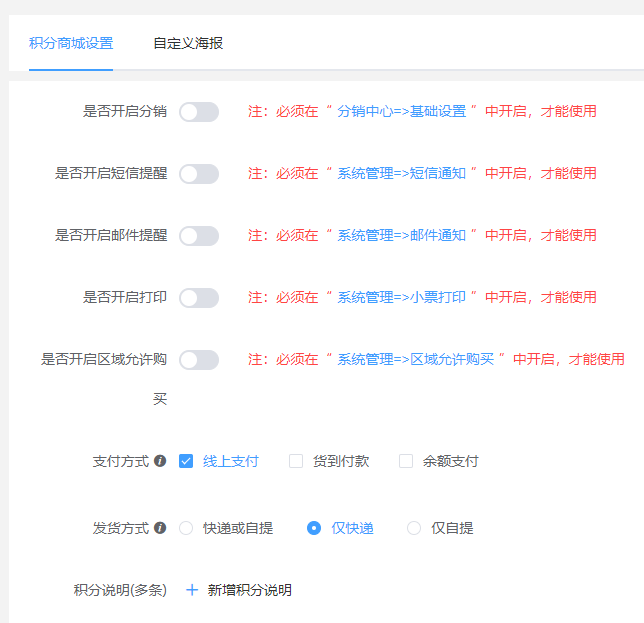Viewport: 644px width, 623px height.
Task: Uncheck the 线上支付 checkbox
Action: click(x=186, y=461)
